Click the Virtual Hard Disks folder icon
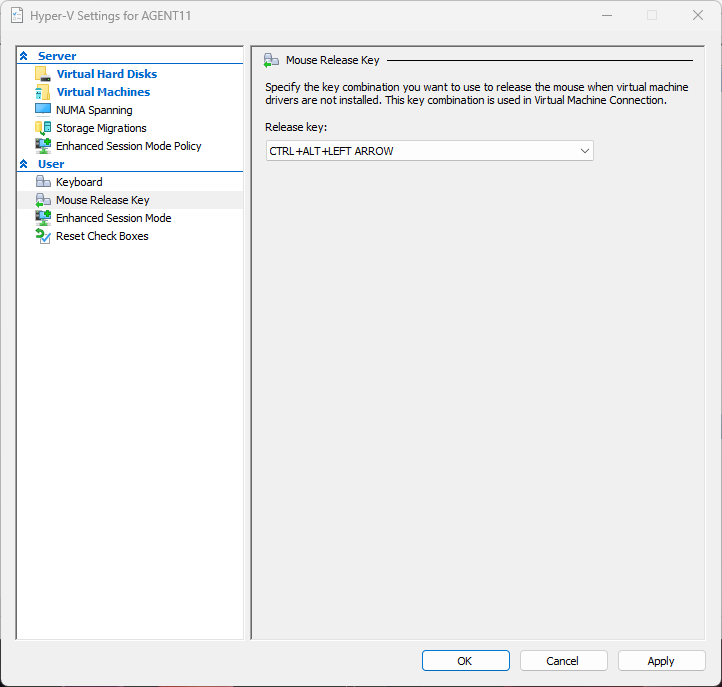The width and height of the screenshot is (722, 687). [x=42, y=74]
